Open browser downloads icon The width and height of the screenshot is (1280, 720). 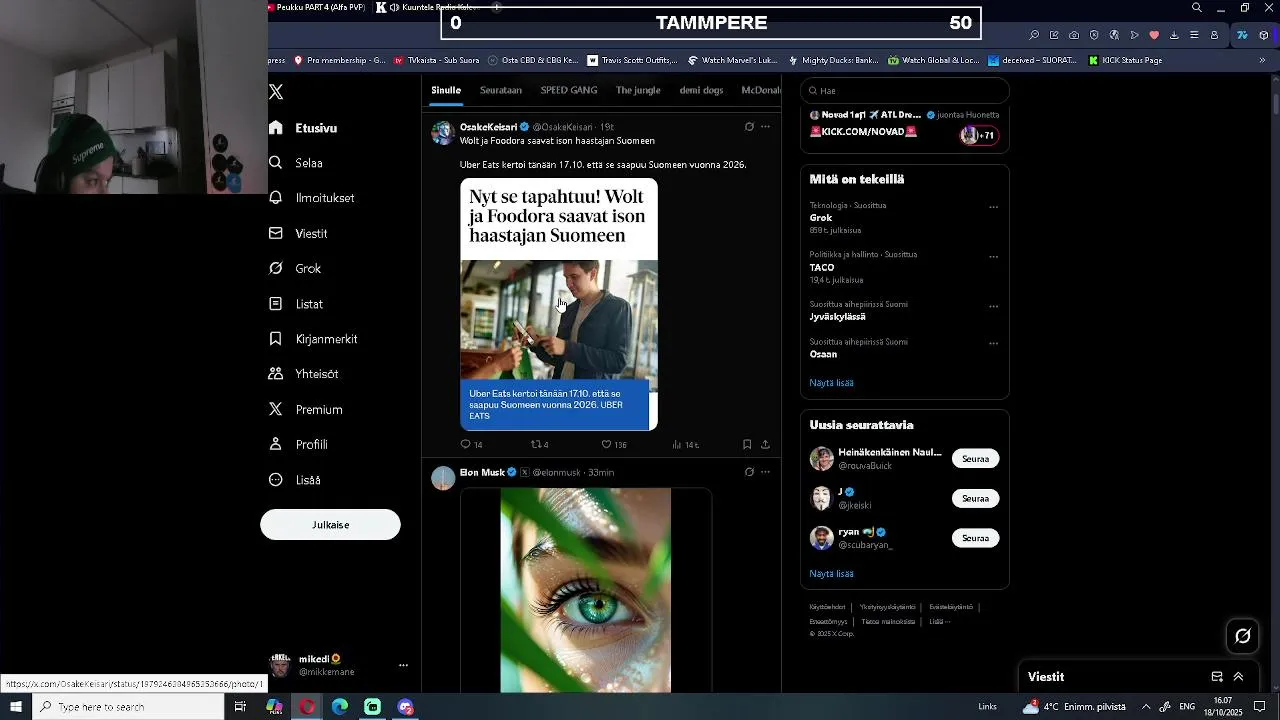(1174, 35)
